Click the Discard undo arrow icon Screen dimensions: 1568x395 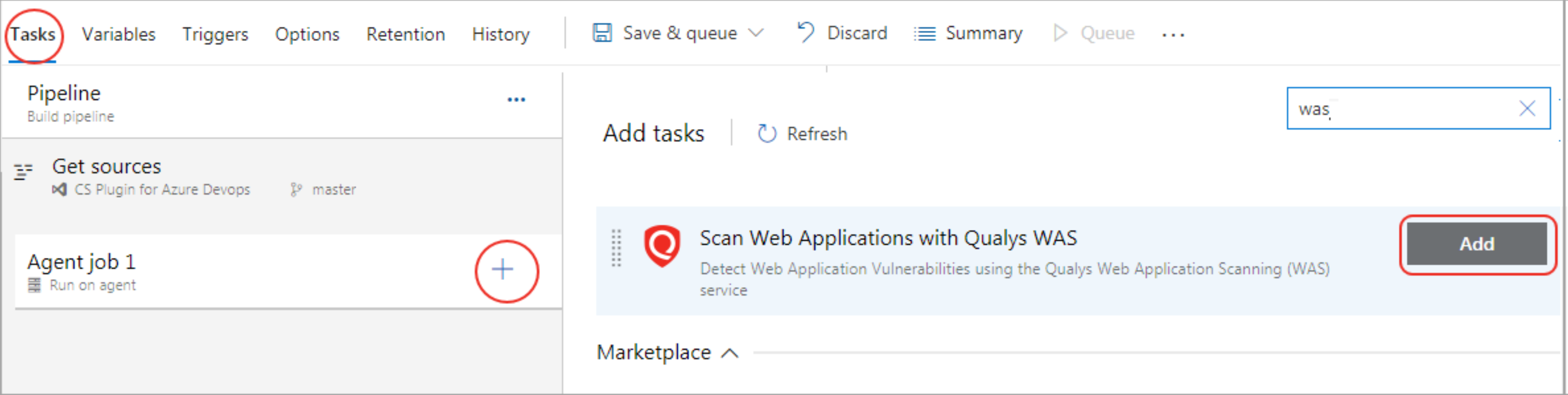click(806, 33)
